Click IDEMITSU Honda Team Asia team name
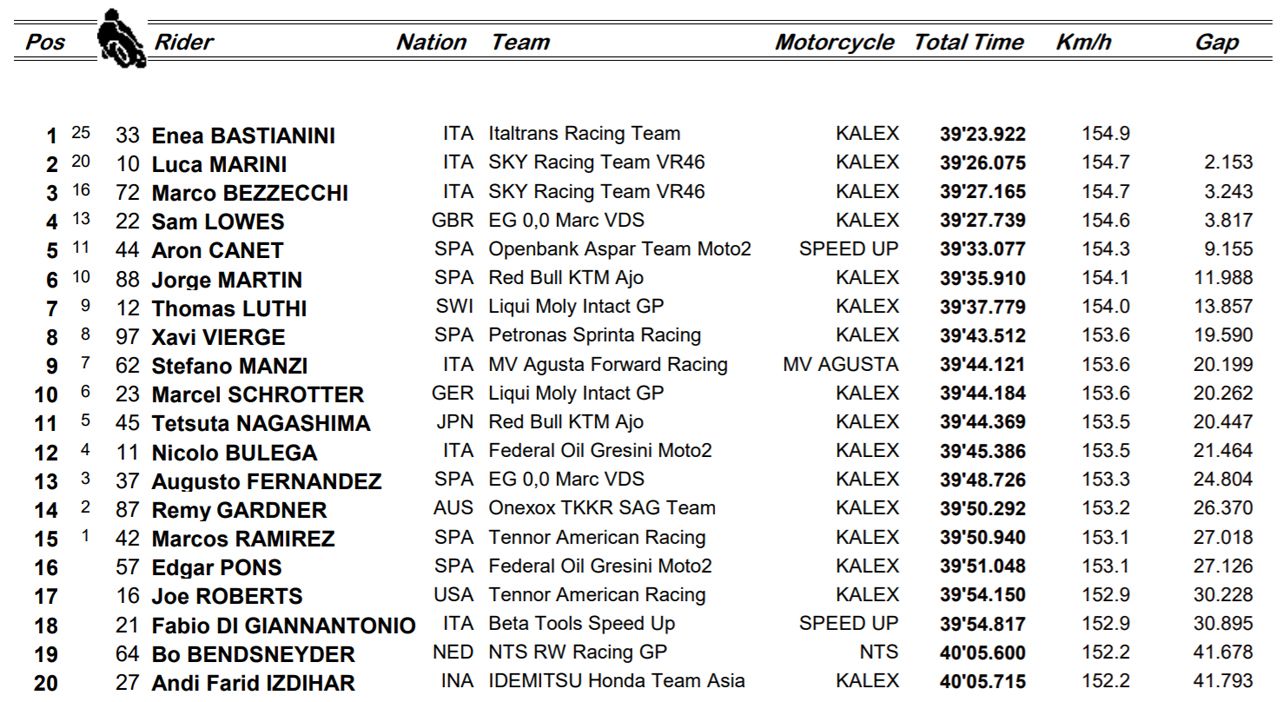This screenshot has height=702, width=1280. [x=616, y=681]
